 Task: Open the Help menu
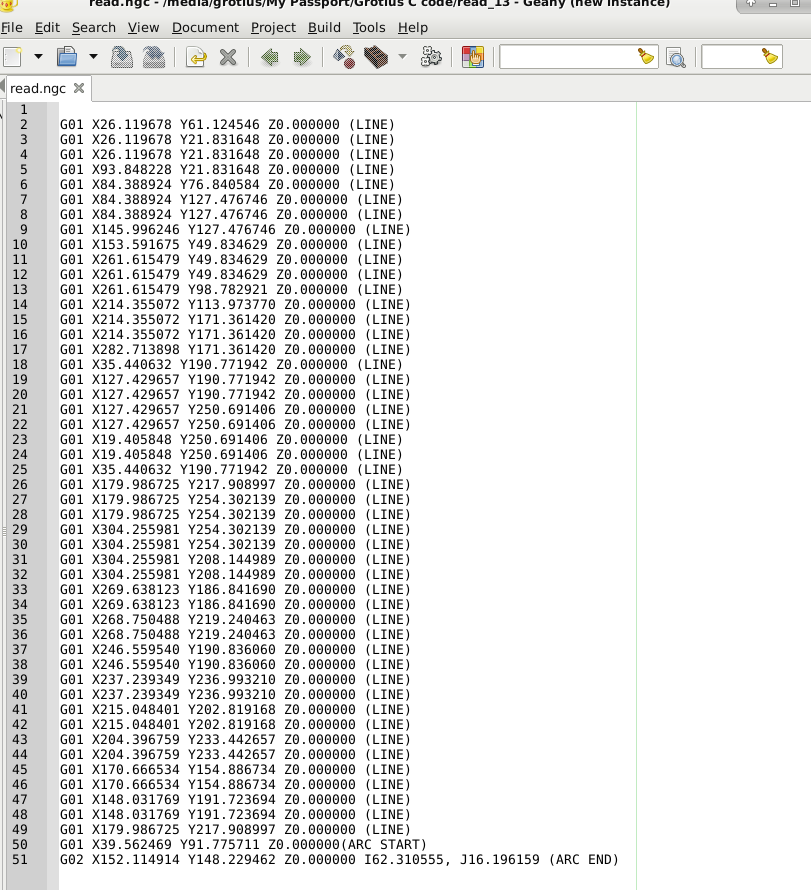tap(413, 27)
